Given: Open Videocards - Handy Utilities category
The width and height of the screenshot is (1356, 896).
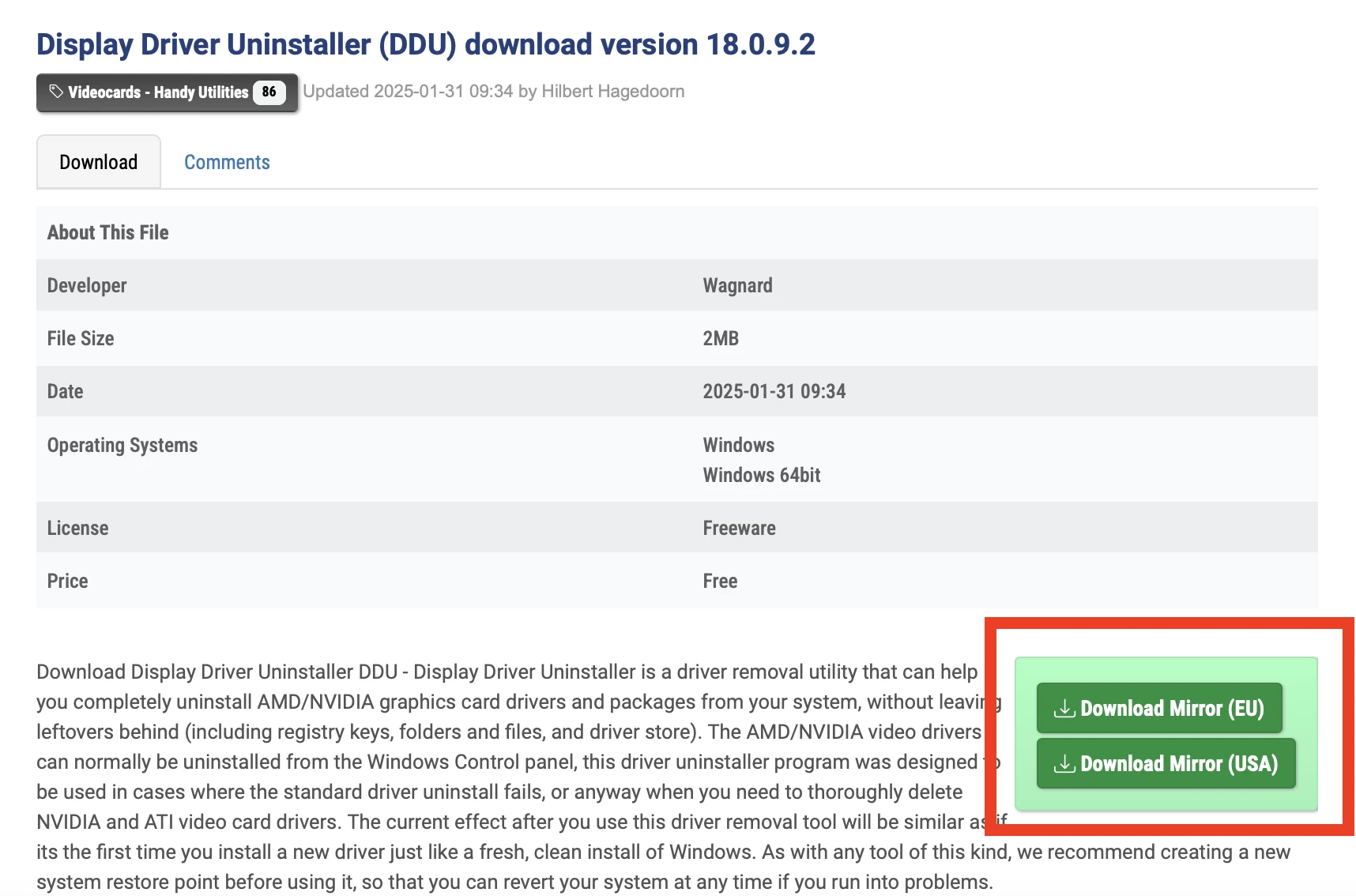Looking at the screenshot, I should point(167,92).
